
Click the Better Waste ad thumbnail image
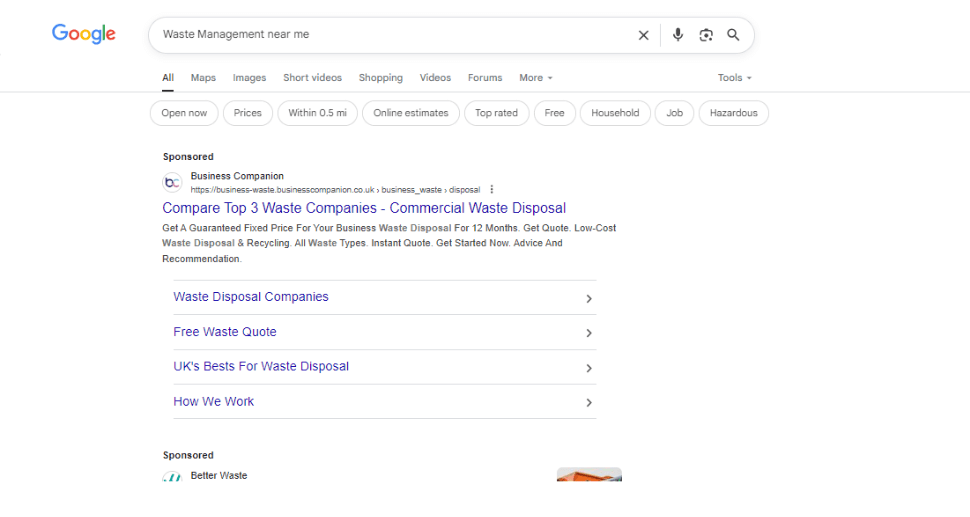[589, 474]
